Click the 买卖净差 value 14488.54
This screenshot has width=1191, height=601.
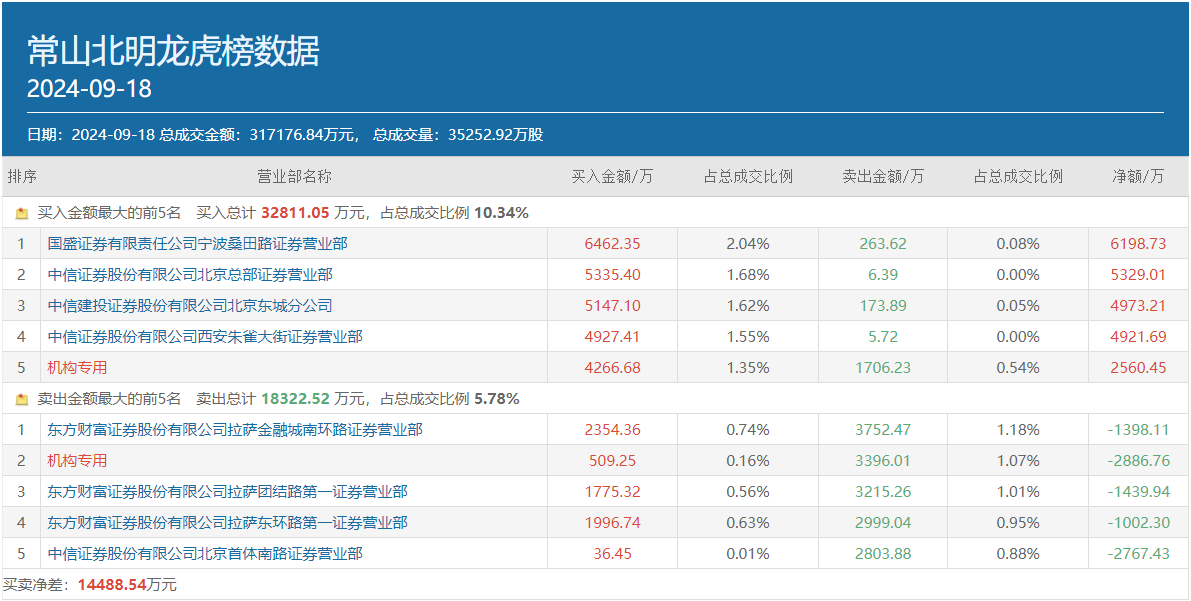[112, 585]
